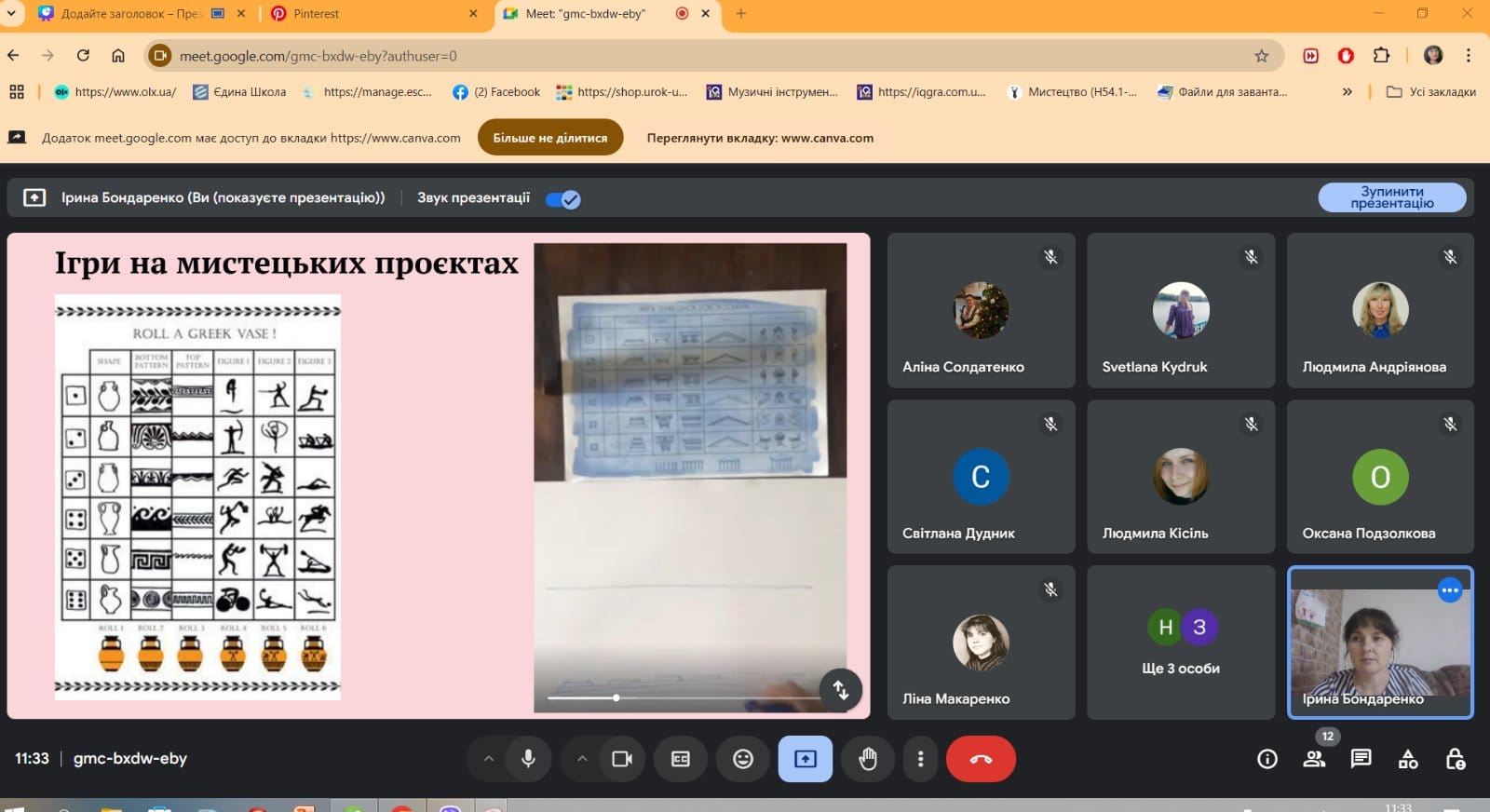The height and width of the screenshot is (812, 1490).
Task: Open the Єдина Школа bookmark
Action: 239,91
